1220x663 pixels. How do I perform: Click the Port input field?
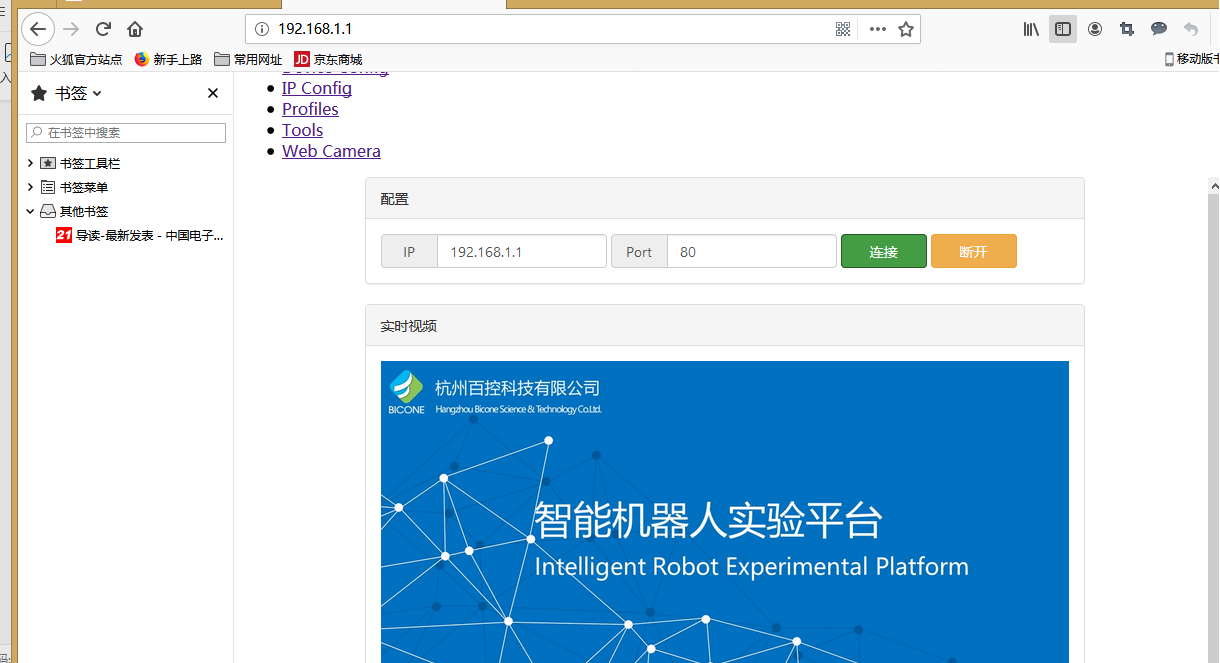[752, 252]
